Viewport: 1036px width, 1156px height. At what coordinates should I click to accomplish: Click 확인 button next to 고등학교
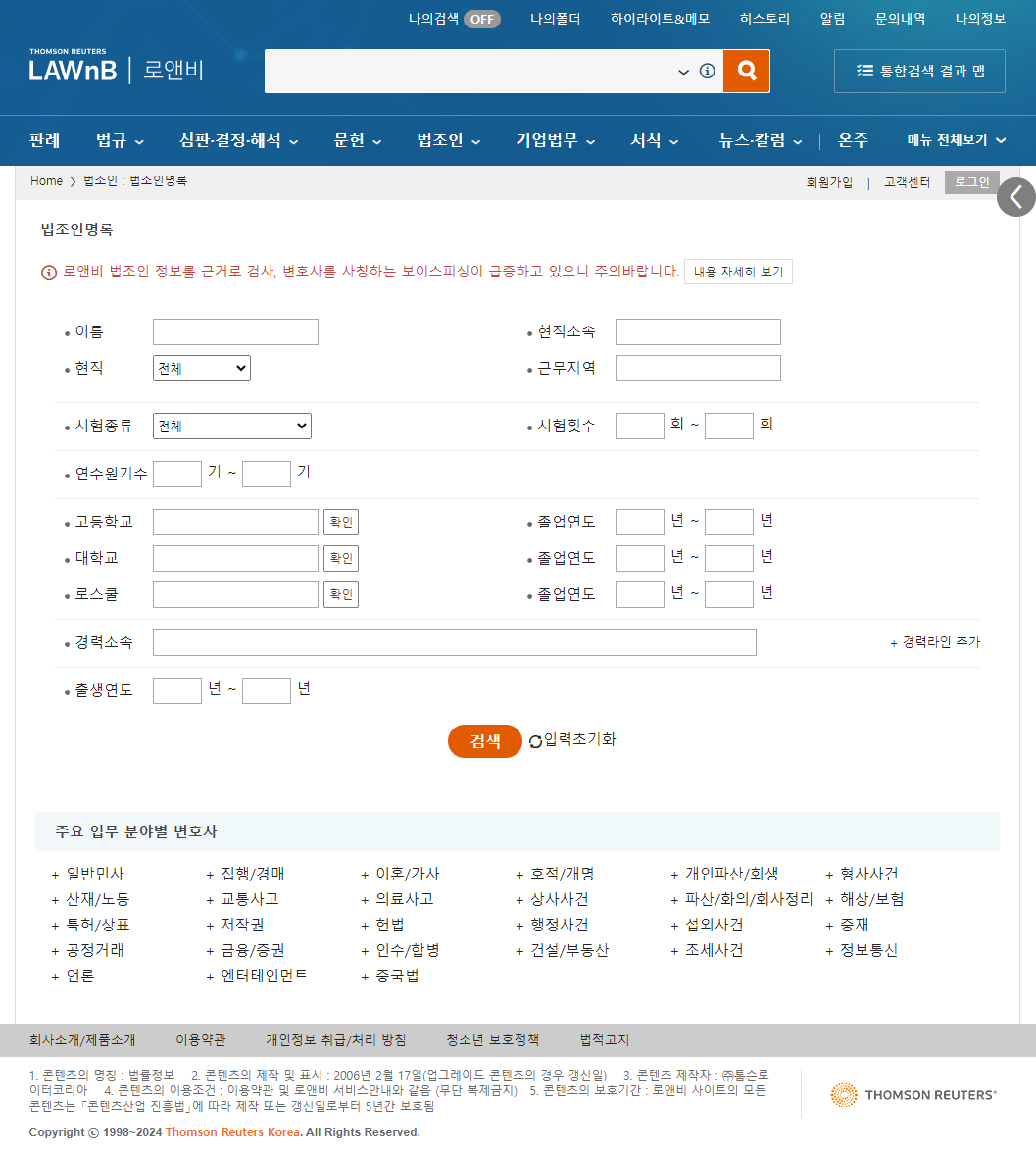(x=341, y=522)
